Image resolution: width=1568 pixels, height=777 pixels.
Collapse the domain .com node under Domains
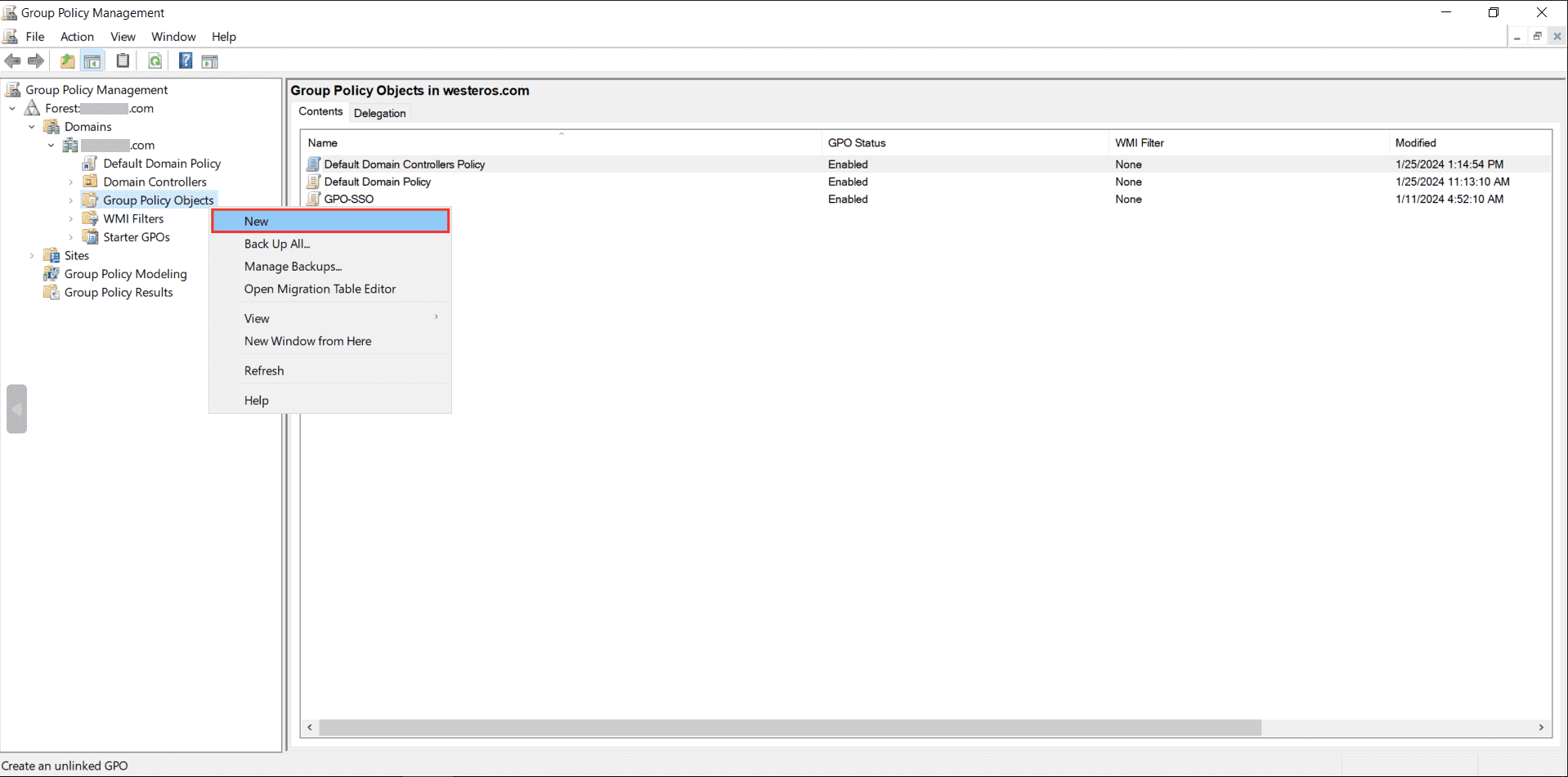point(51,145)
